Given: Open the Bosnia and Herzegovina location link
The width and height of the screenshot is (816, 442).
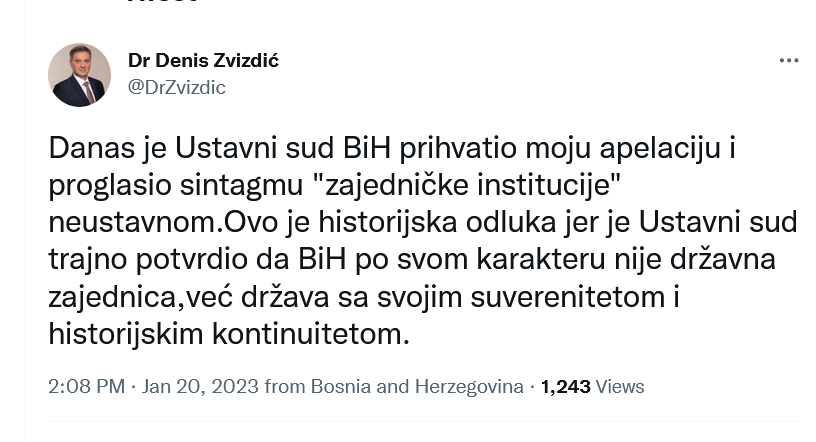Looking at the screenshot, I should pos(417,386).
